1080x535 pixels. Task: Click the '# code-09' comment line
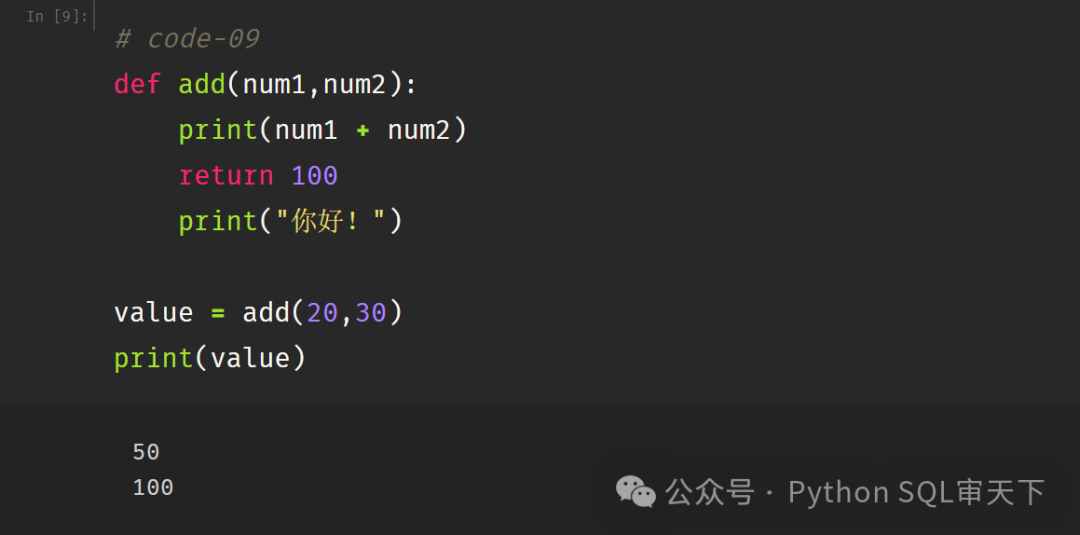tap(187, 39)
